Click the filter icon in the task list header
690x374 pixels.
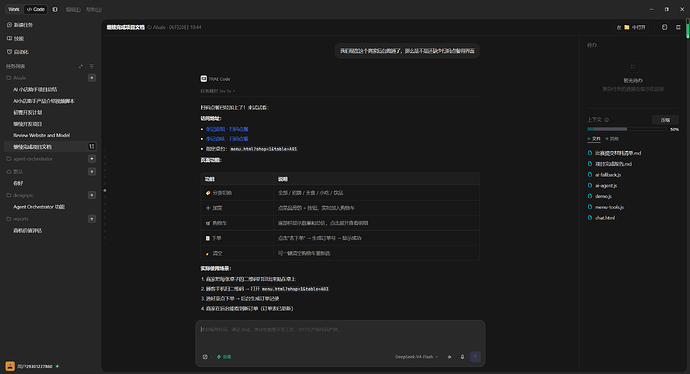coord(92,66)
